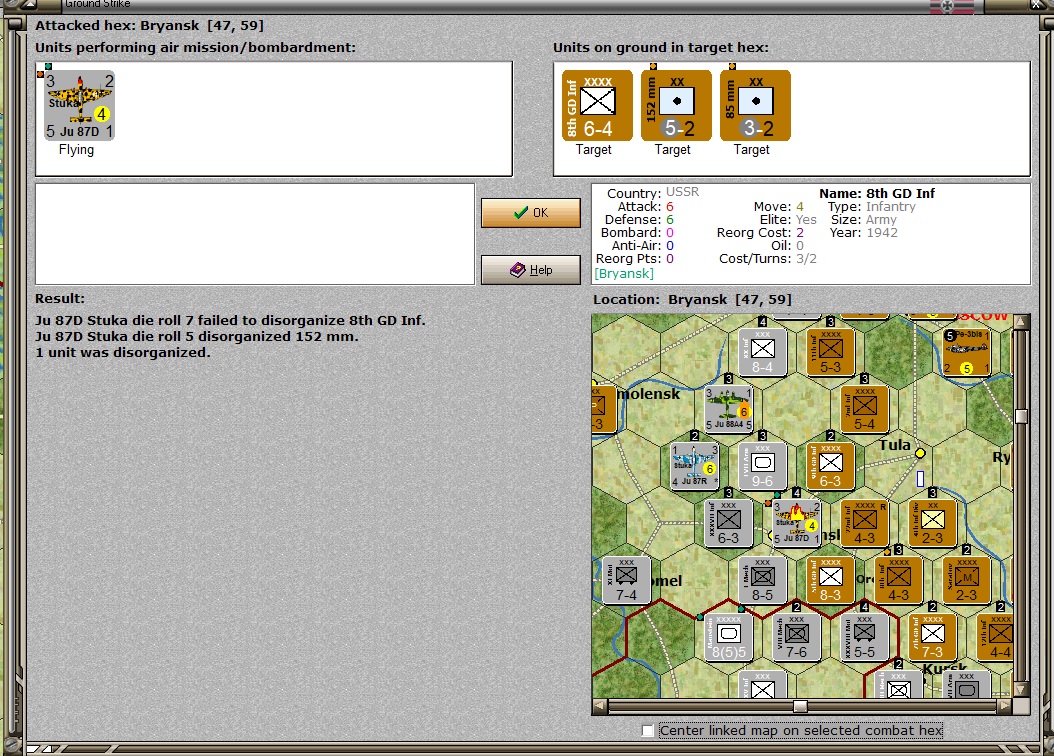Select the Soviet 5-3 infantry army counter
This screenshot has height=756, width=1054.
click(x=830, y=351)
